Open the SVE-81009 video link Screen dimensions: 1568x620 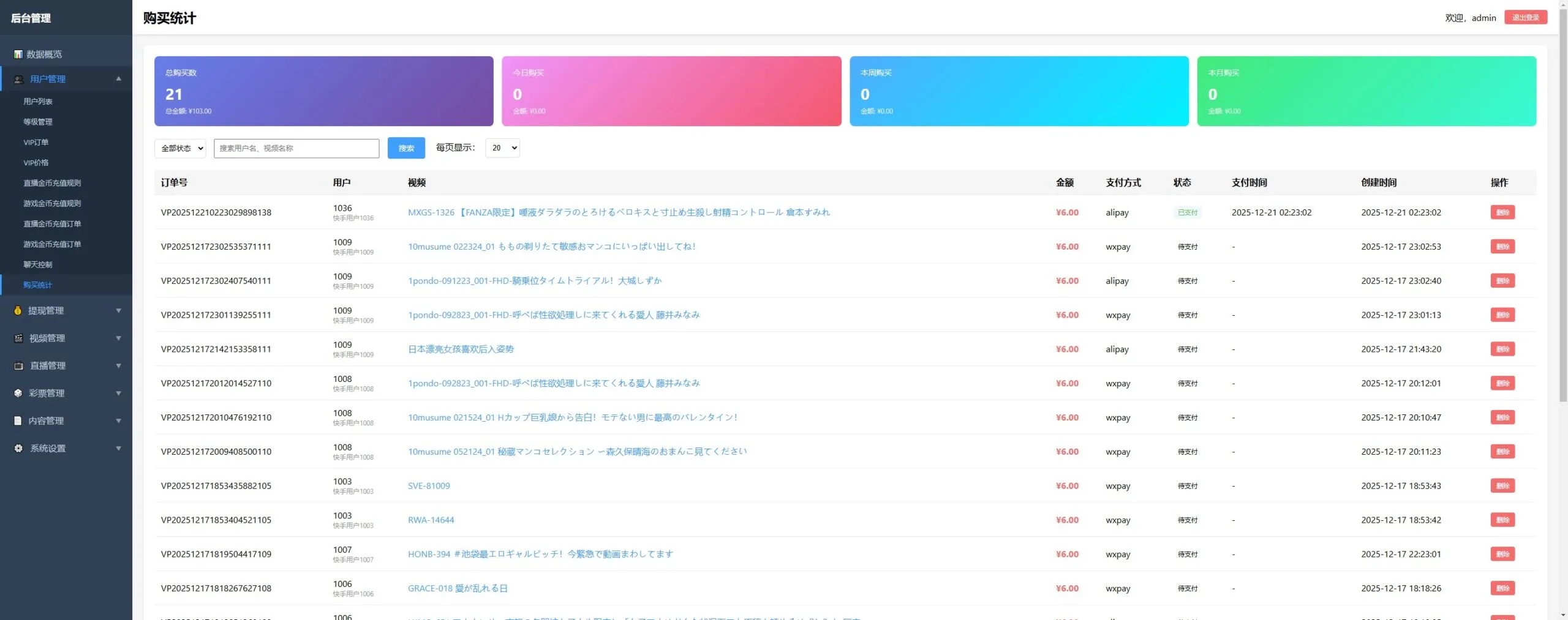[x=429, y=486]
